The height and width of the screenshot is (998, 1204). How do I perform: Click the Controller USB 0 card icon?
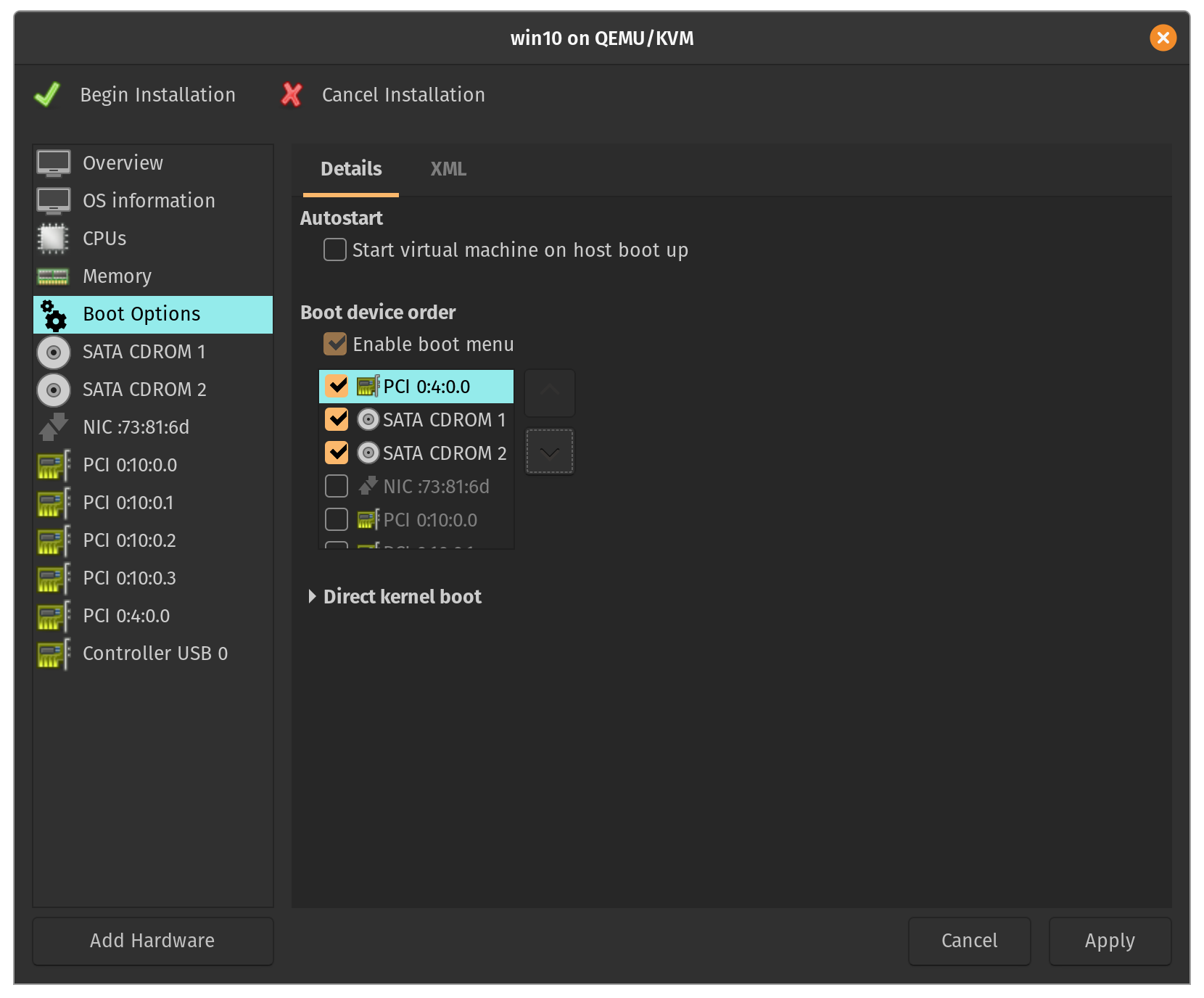53,653
